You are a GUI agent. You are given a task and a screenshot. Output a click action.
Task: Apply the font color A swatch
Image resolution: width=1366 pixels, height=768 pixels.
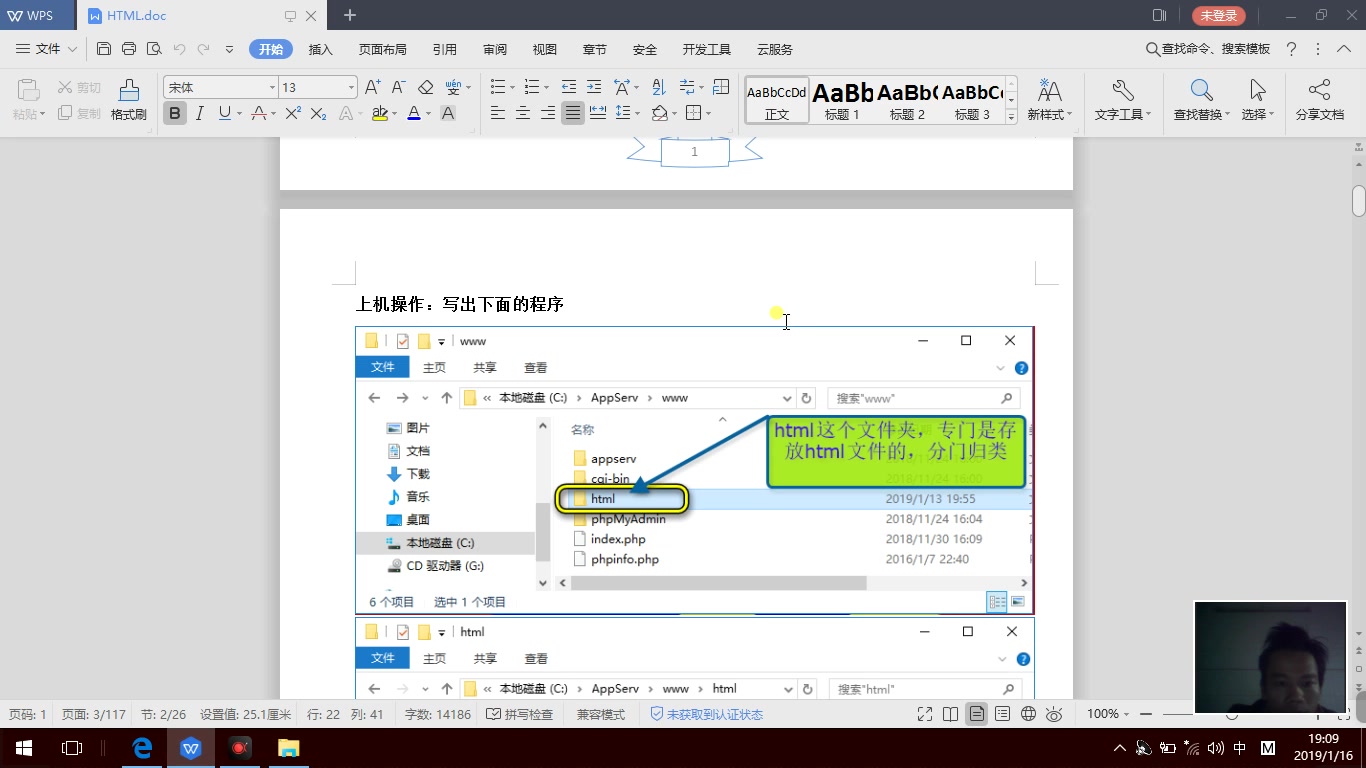(x=414, y=113)
